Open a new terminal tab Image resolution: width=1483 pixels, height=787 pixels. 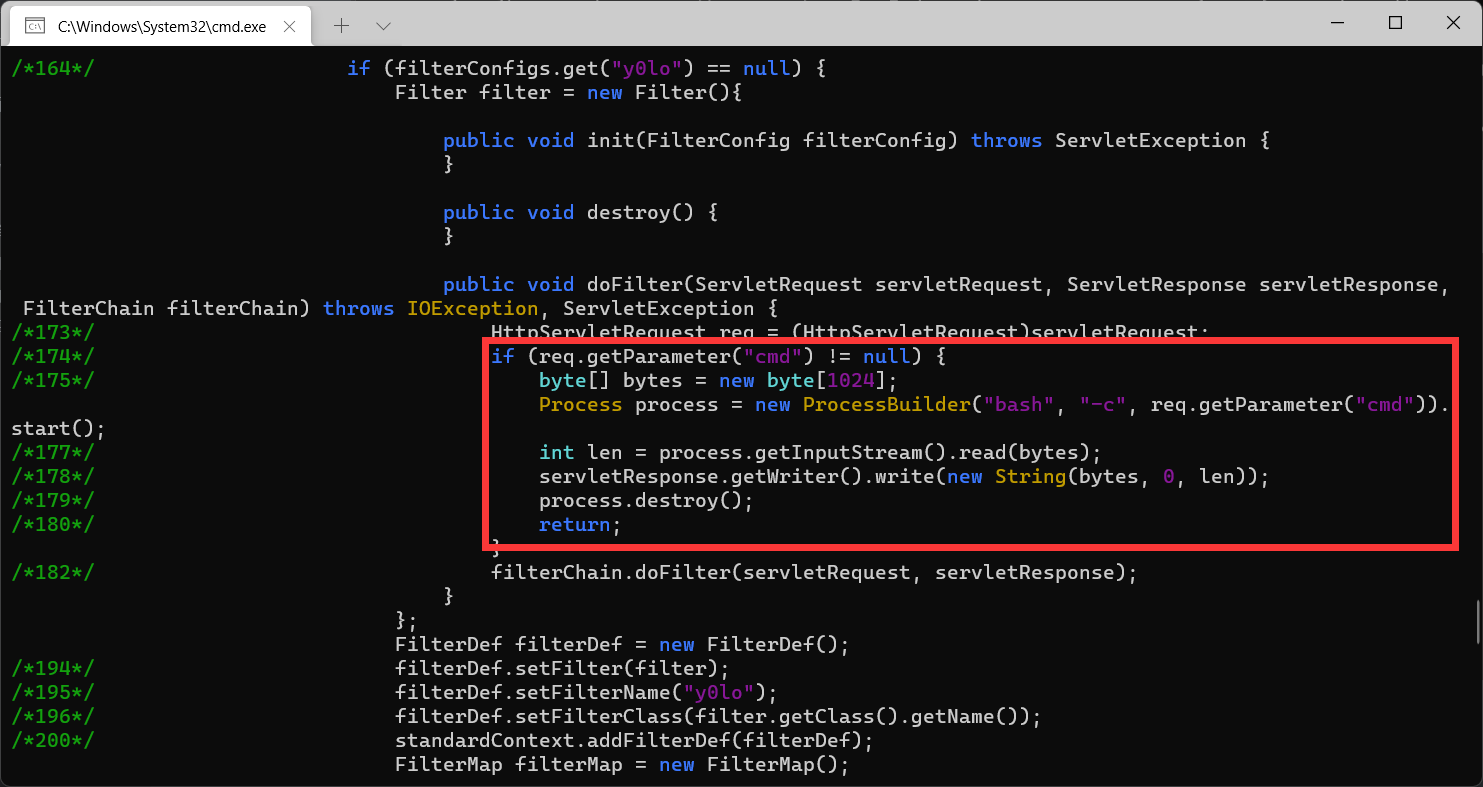point(341,26)
